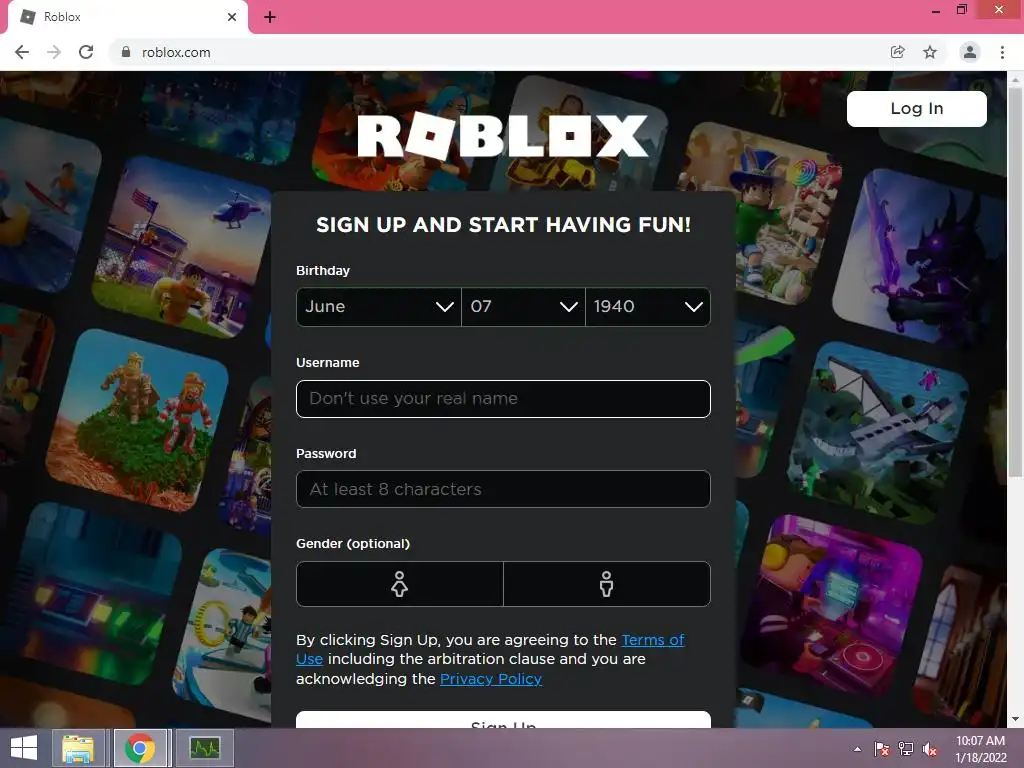Click the muted volume tray icon

coord(930,749)
